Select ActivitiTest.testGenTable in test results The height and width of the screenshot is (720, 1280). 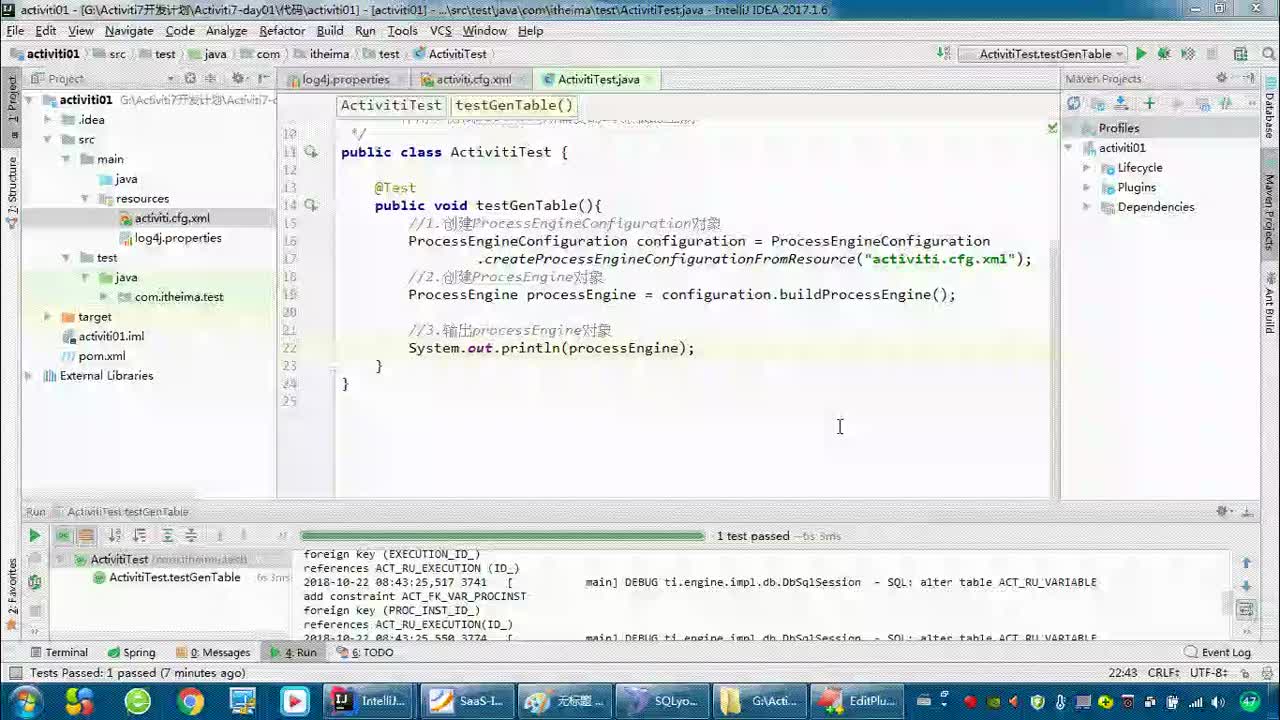click(174, 578)
